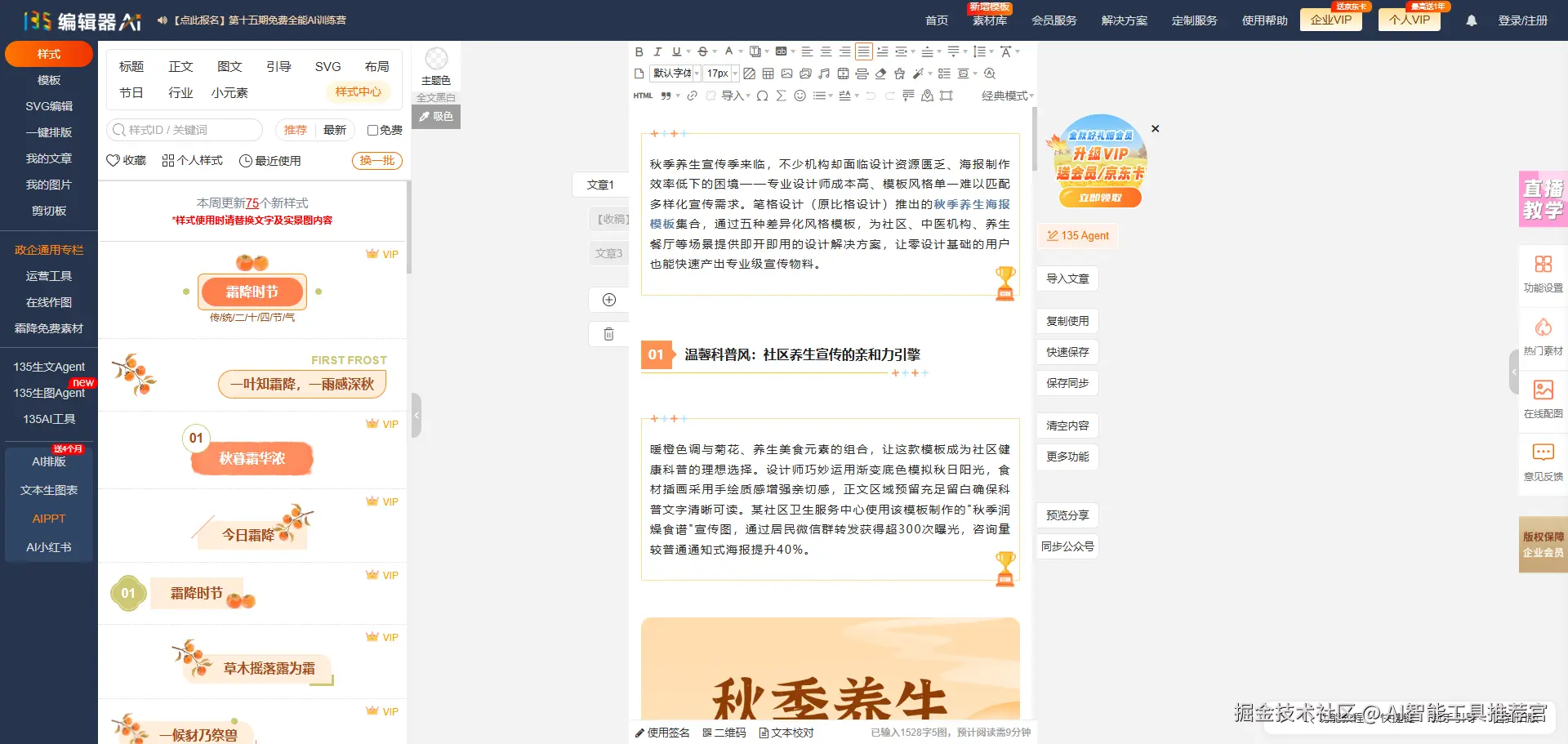Screen dimensions: 1568x744
Task: Close the VIP upgrade promotion
Action: 1155,129
